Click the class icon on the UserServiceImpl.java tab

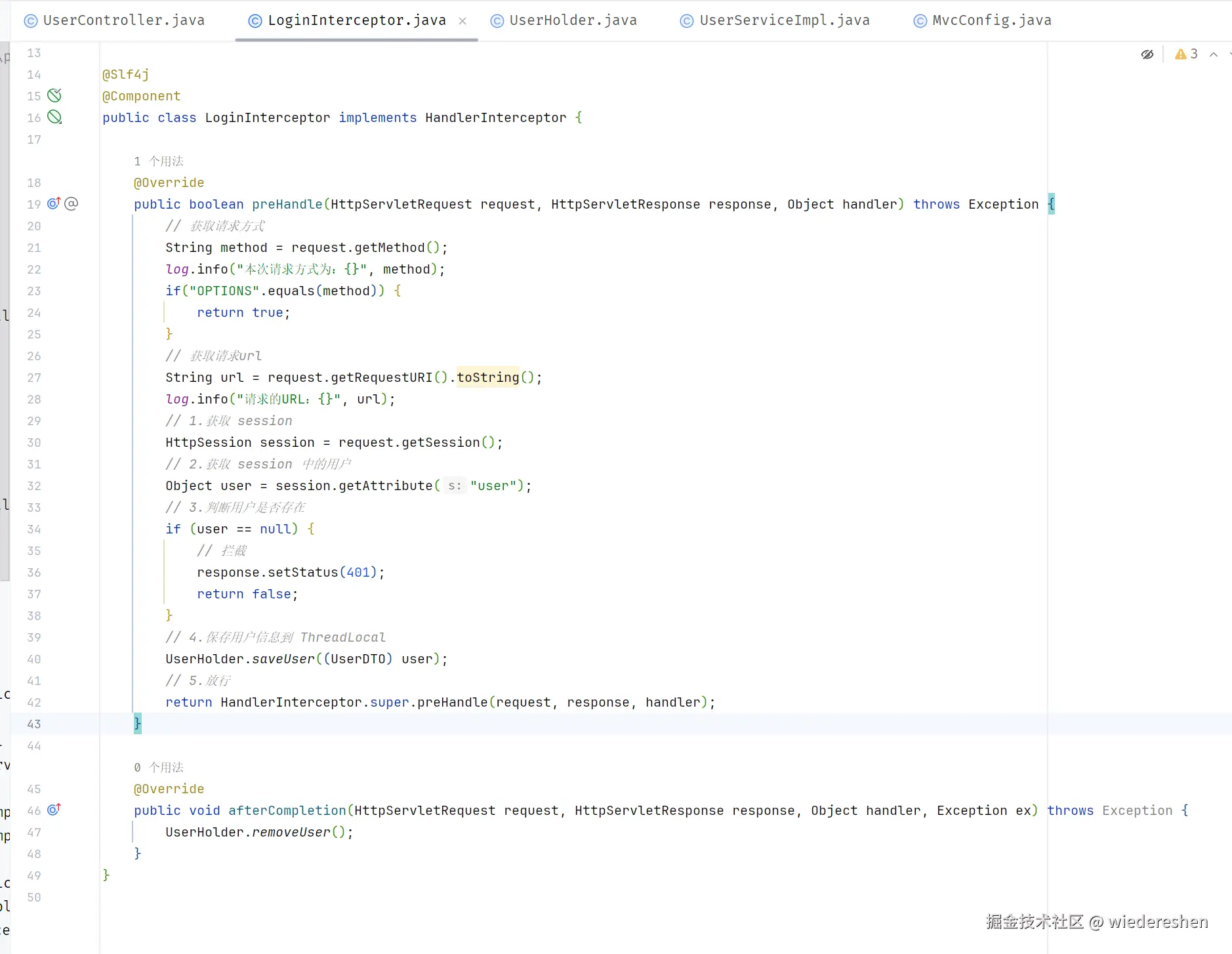[686, 21]
